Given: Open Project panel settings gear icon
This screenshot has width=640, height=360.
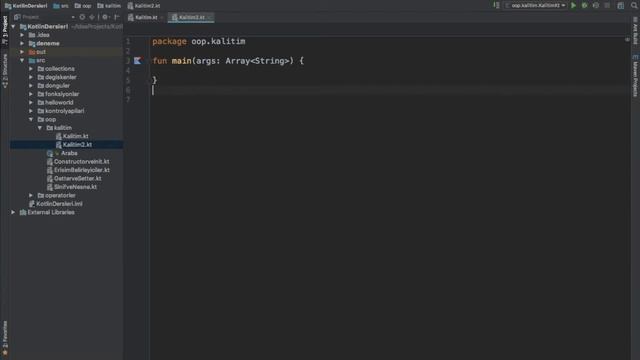Looking at the screenshot, I should click(105, 17).
